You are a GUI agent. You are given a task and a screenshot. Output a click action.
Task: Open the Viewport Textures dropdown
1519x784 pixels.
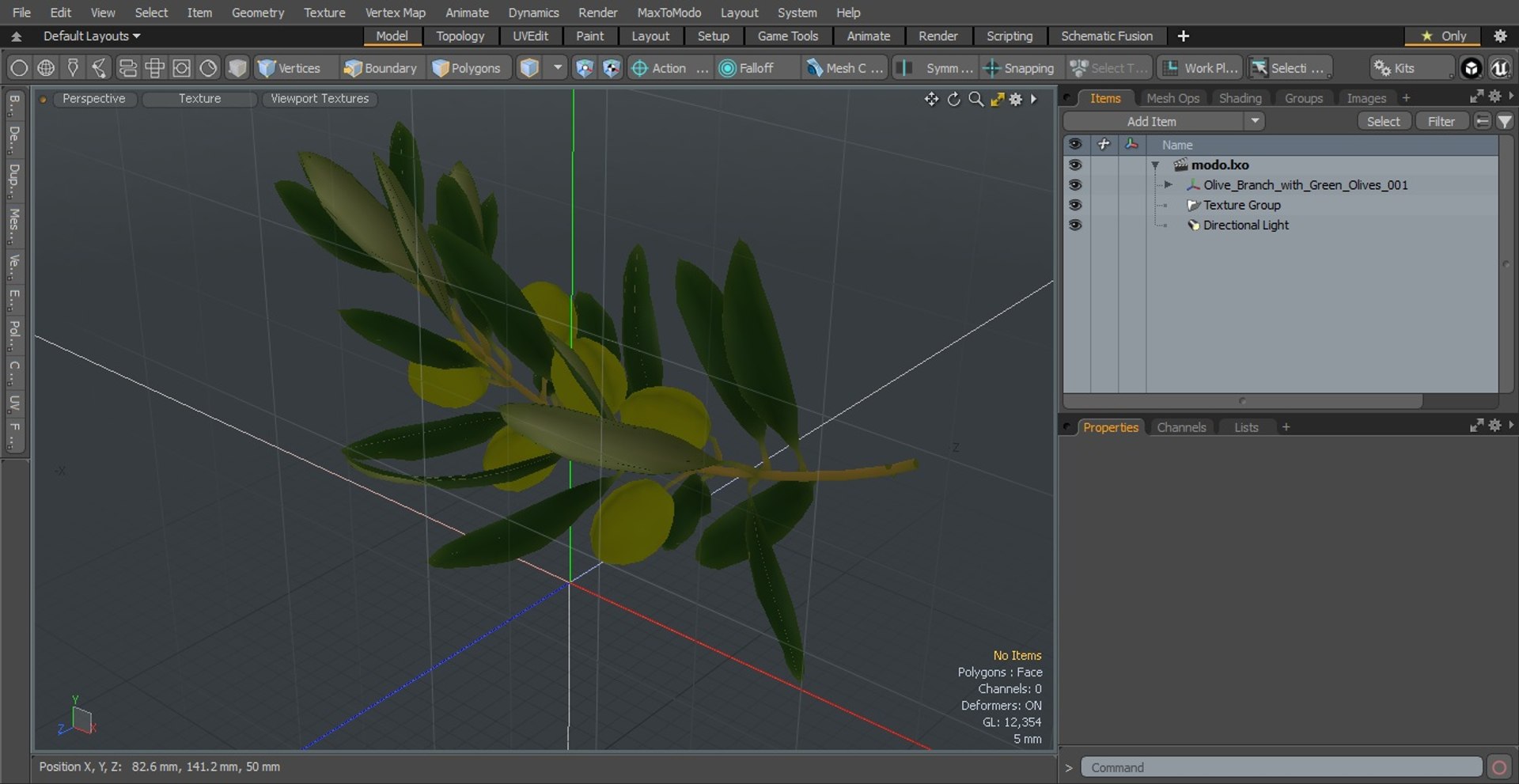coord(320,99)
